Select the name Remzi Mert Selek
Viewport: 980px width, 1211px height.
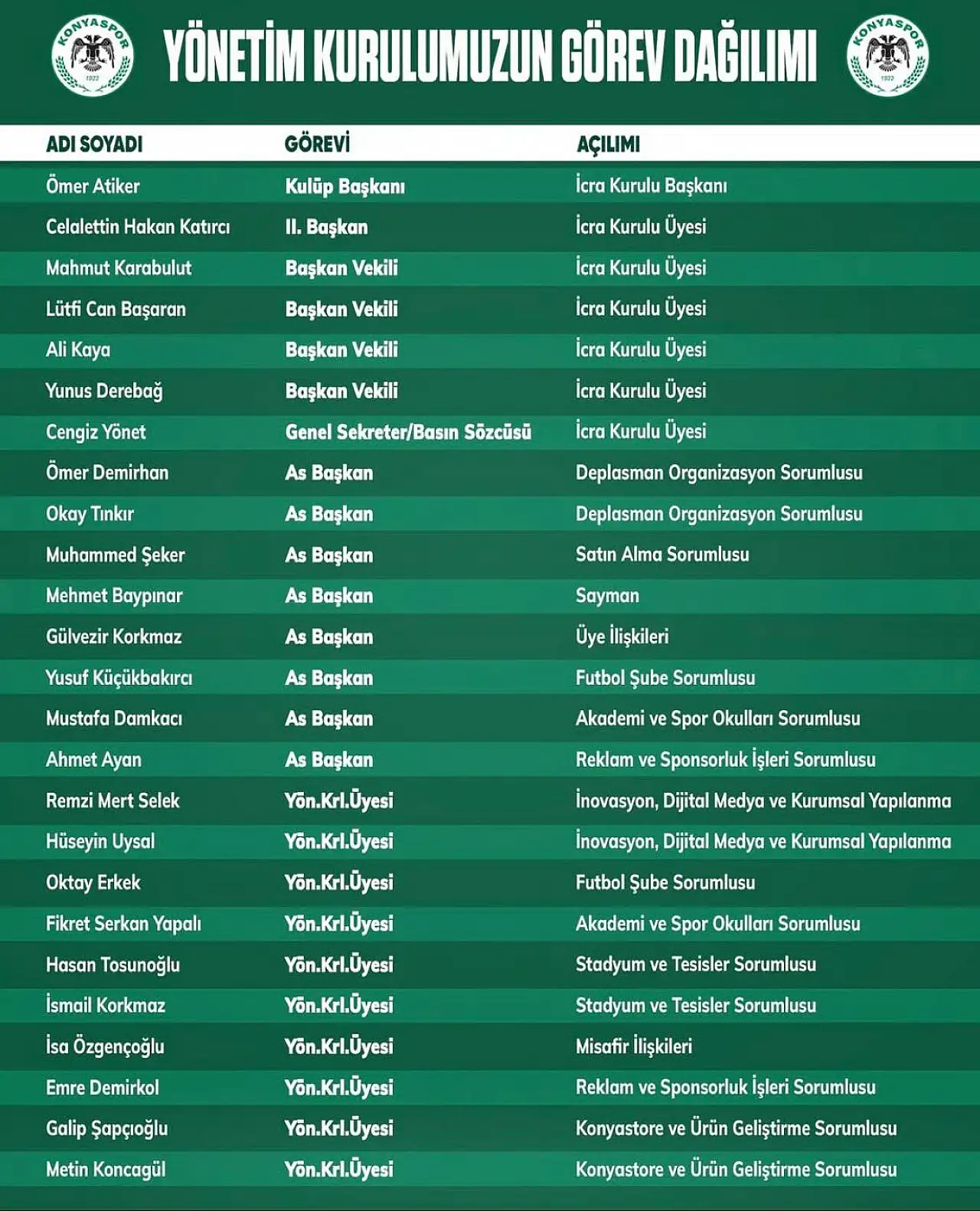(x=113, y=800)
